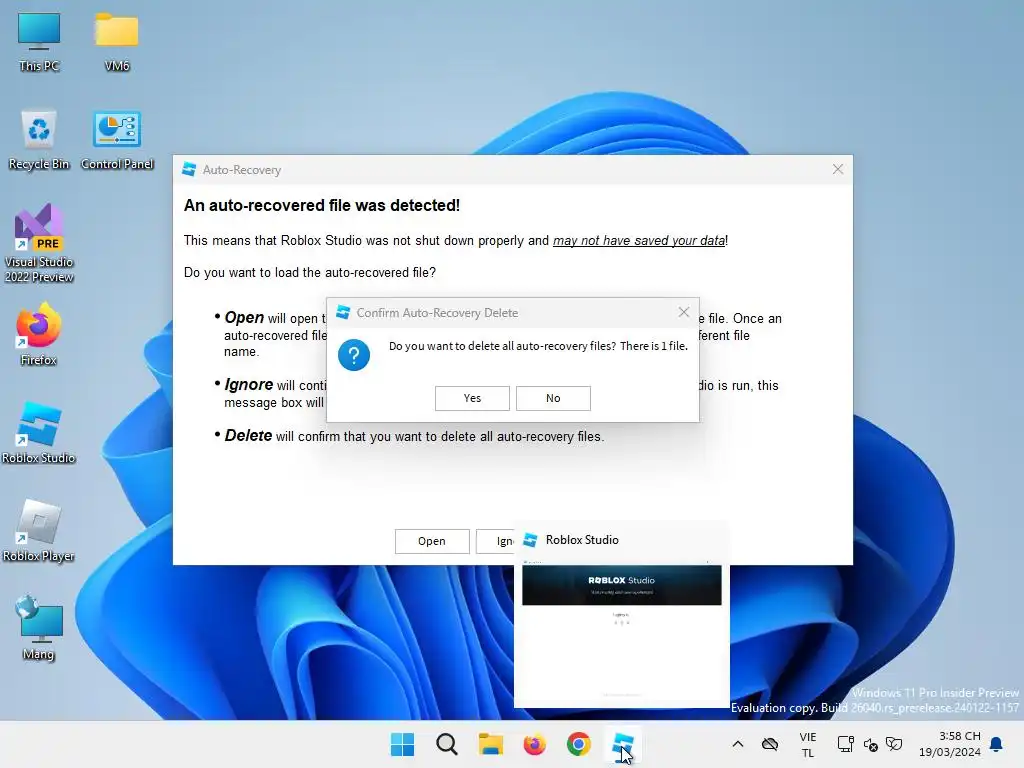This screenshot has height=768, width=1024.
Task: Open File Explorer from the taskbar
Action: 490,744
